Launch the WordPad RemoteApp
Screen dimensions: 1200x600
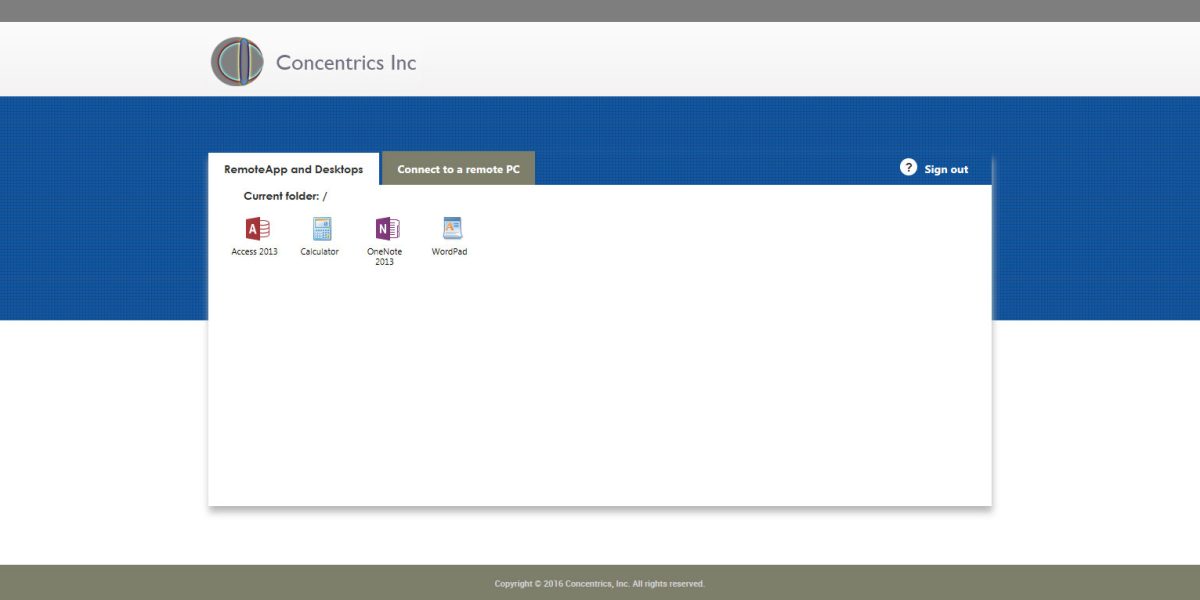click(x=450, y=230)
